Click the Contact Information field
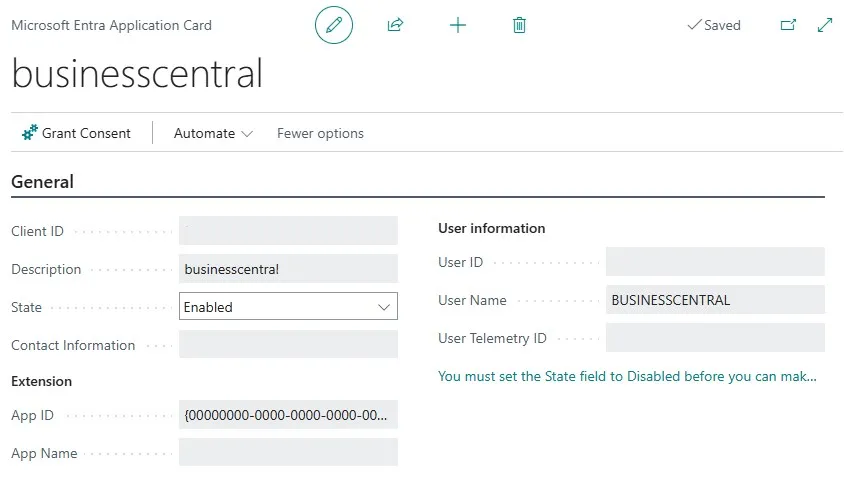This screenshot has width=852, height=484. (288, 344)
